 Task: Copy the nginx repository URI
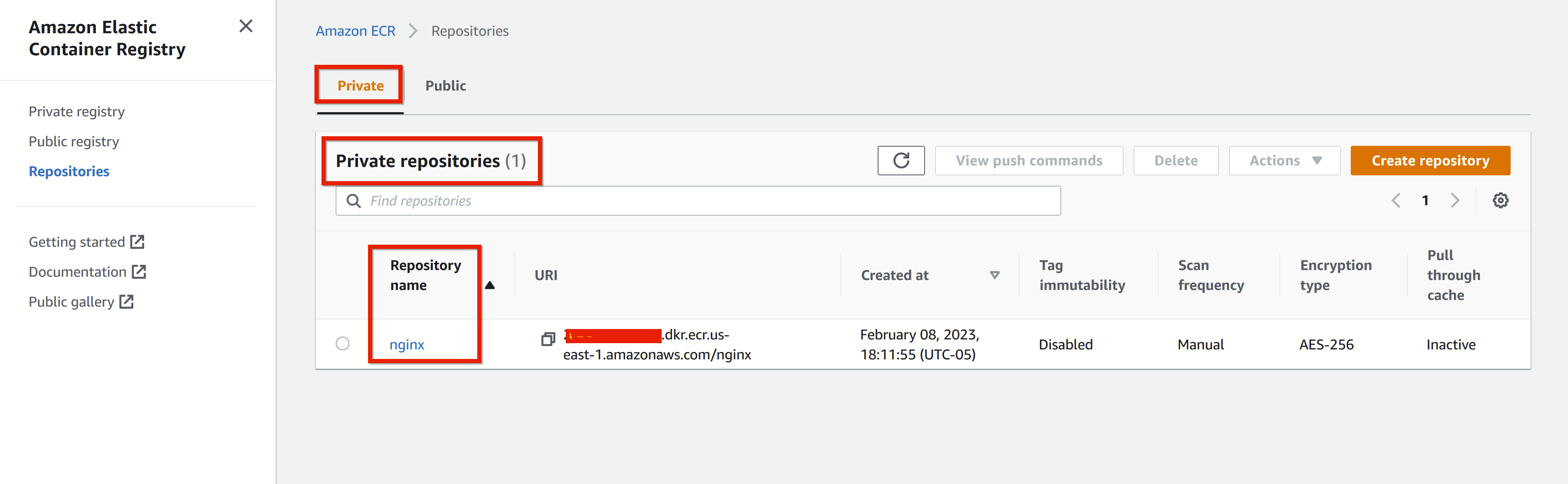click(x=548, y=339)
